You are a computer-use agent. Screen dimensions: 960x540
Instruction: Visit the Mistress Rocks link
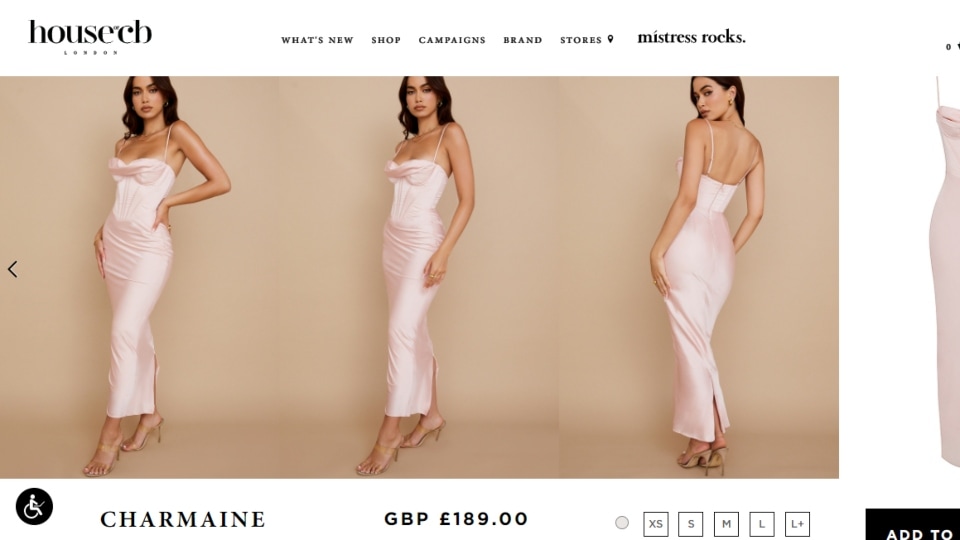691,37
